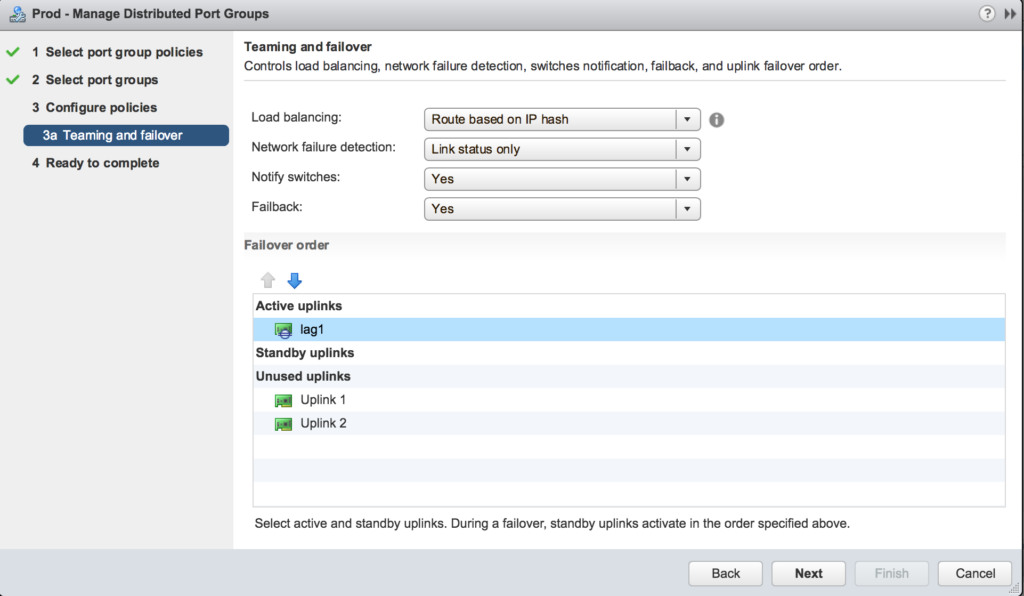Click the lag1 uplink icon
The image size is (1024, 596).
coord(283,330)
